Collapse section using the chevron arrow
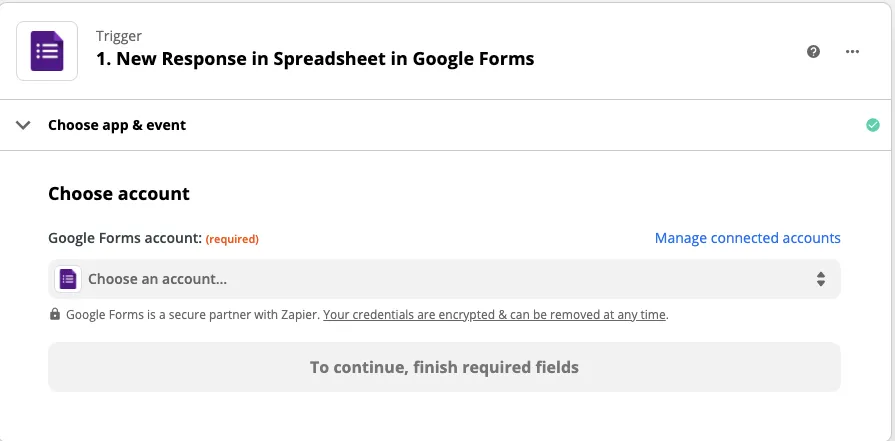Image resolution: width=895 pixels, height=441 pixels. (x=24, y=125)
